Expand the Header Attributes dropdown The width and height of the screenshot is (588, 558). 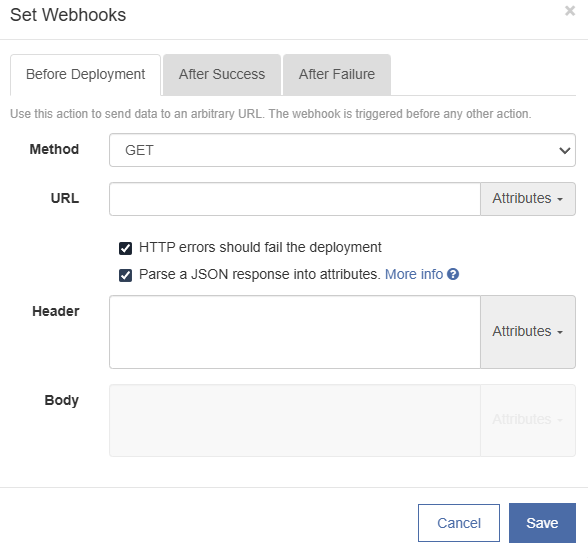tap(528, 332)
